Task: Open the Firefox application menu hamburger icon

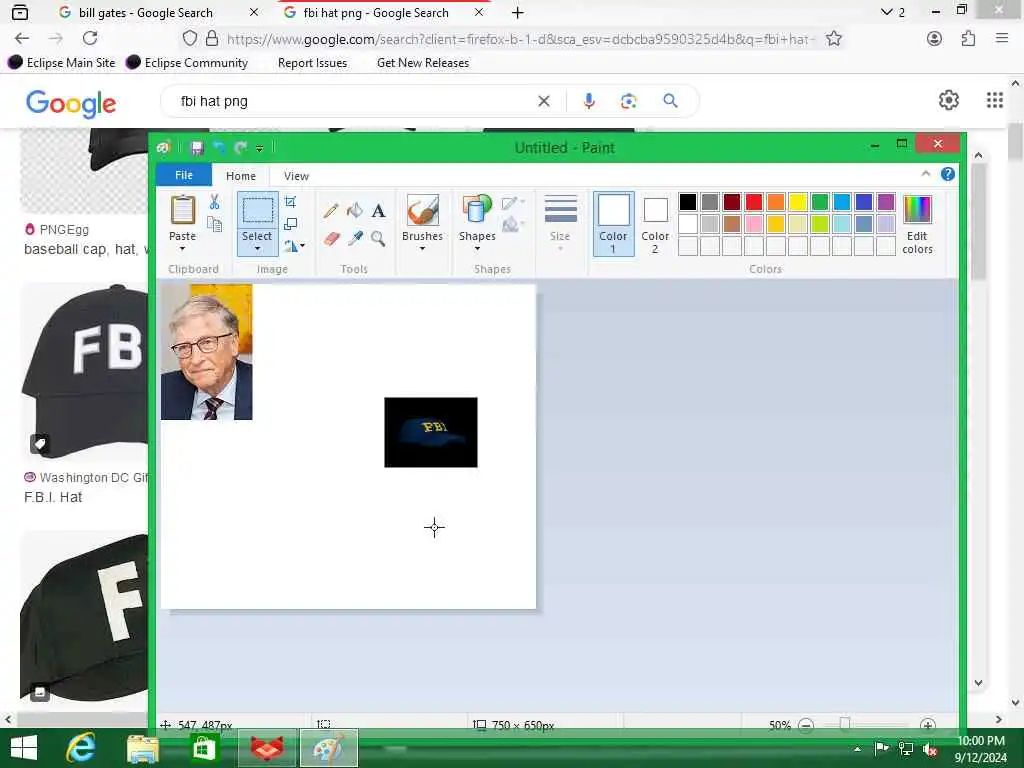Action: 1002,38
